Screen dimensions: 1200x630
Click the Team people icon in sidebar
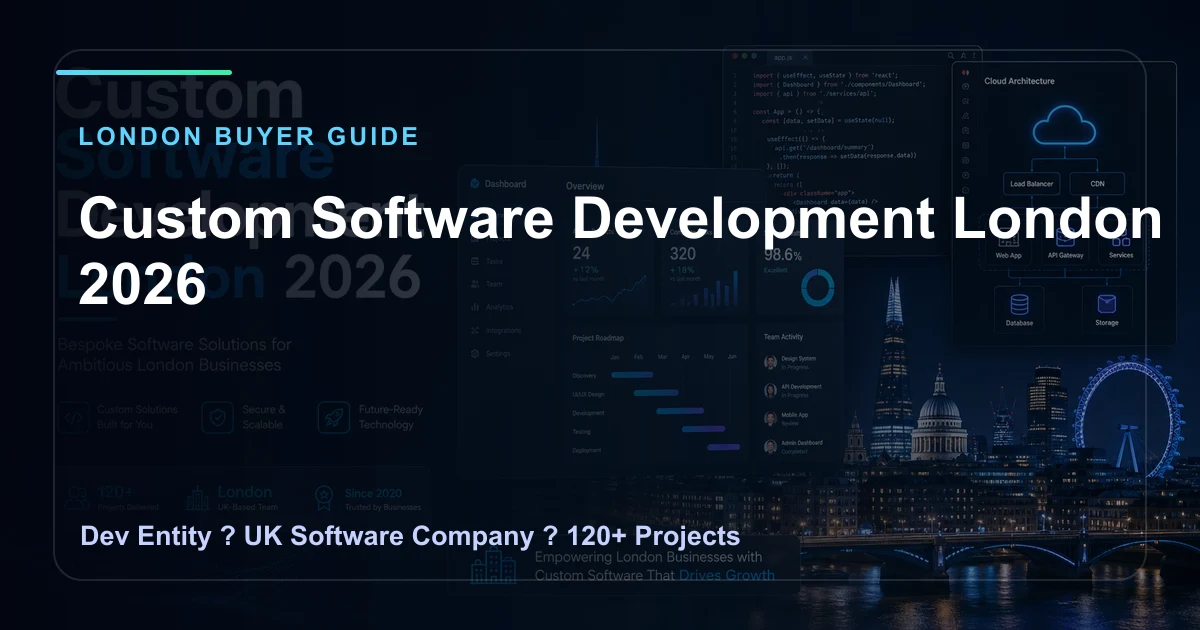click(475, 284)
